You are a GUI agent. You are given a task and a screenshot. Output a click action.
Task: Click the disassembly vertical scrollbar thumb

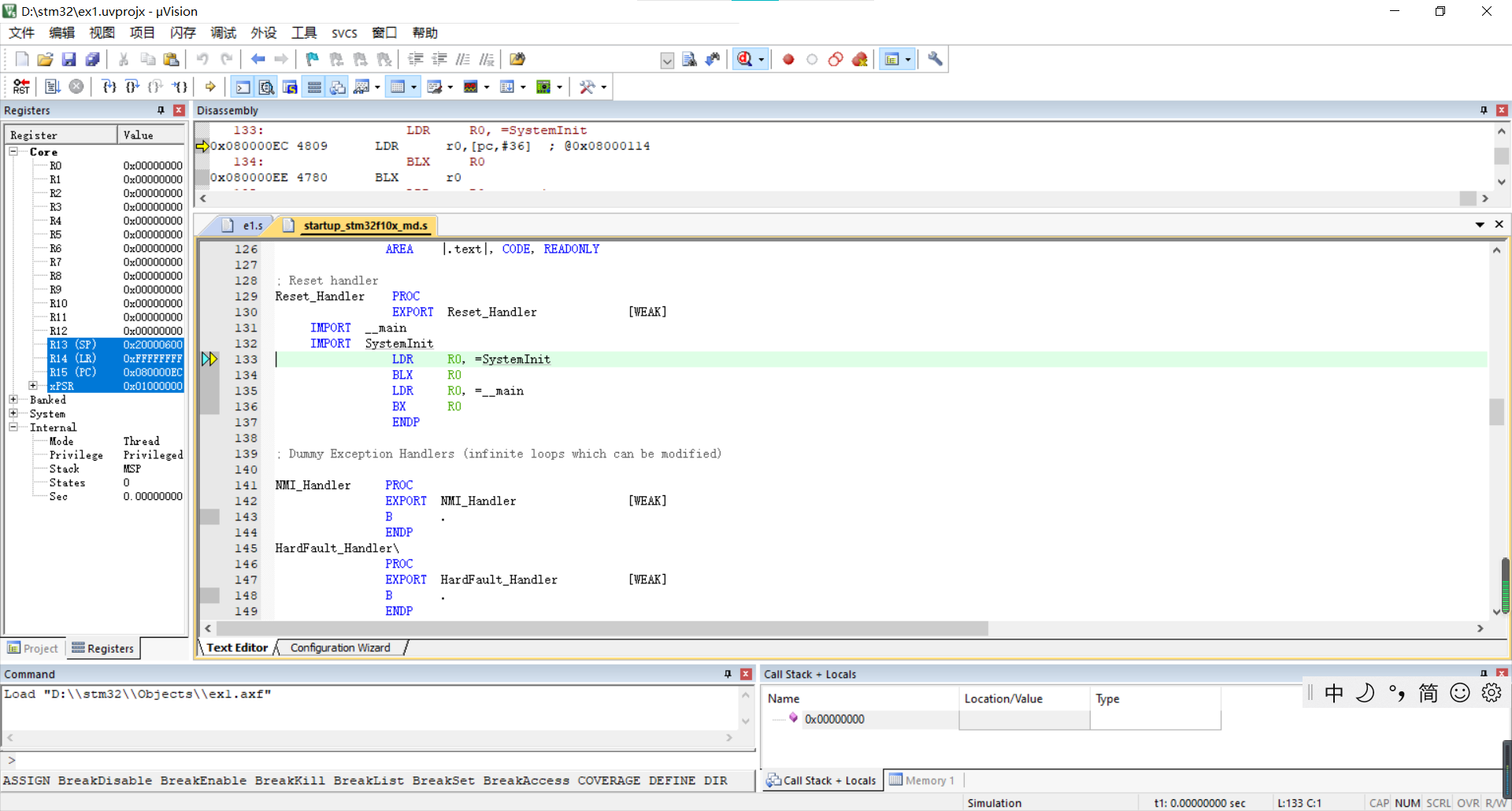(1501, 156)
